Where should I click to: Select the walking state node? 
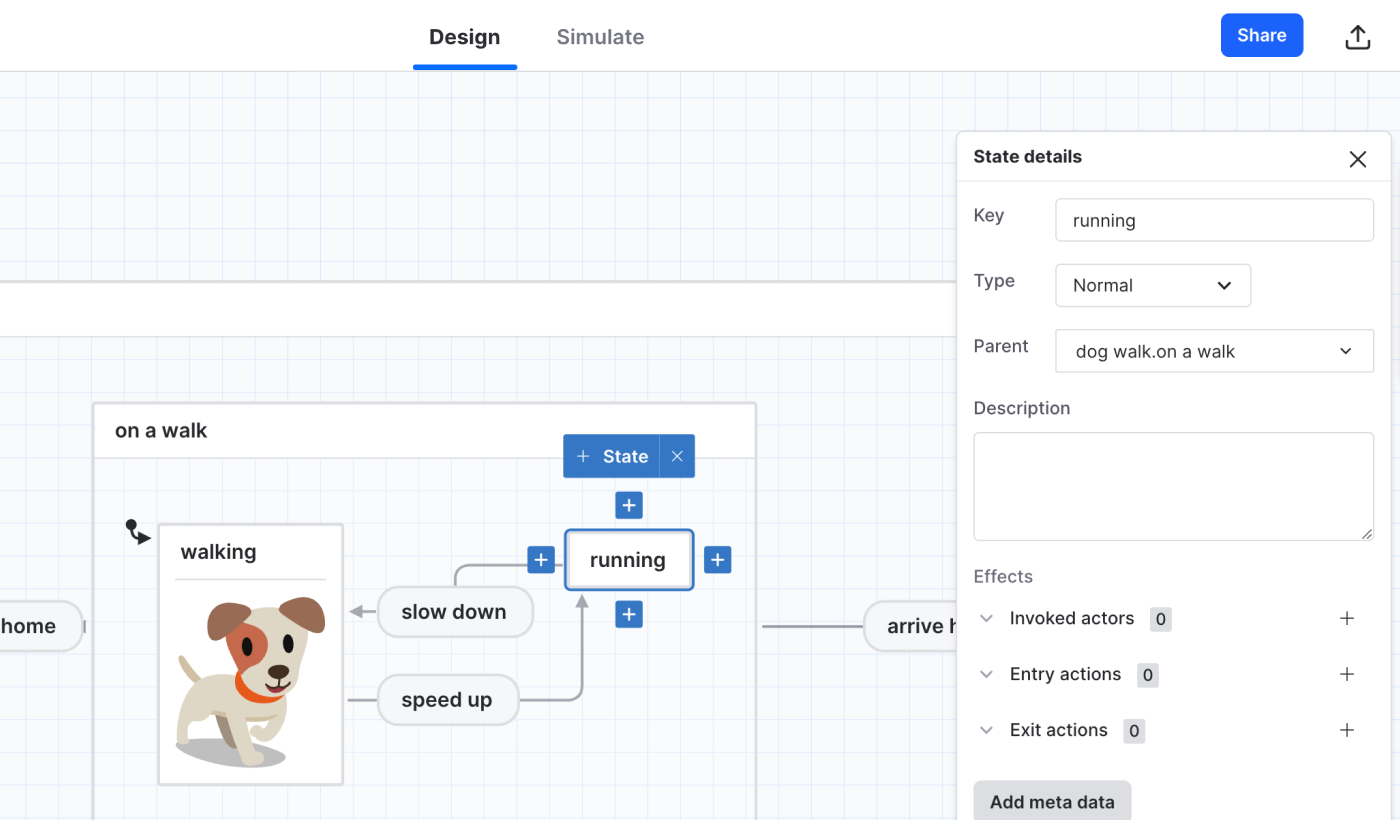tap(250, 654)
